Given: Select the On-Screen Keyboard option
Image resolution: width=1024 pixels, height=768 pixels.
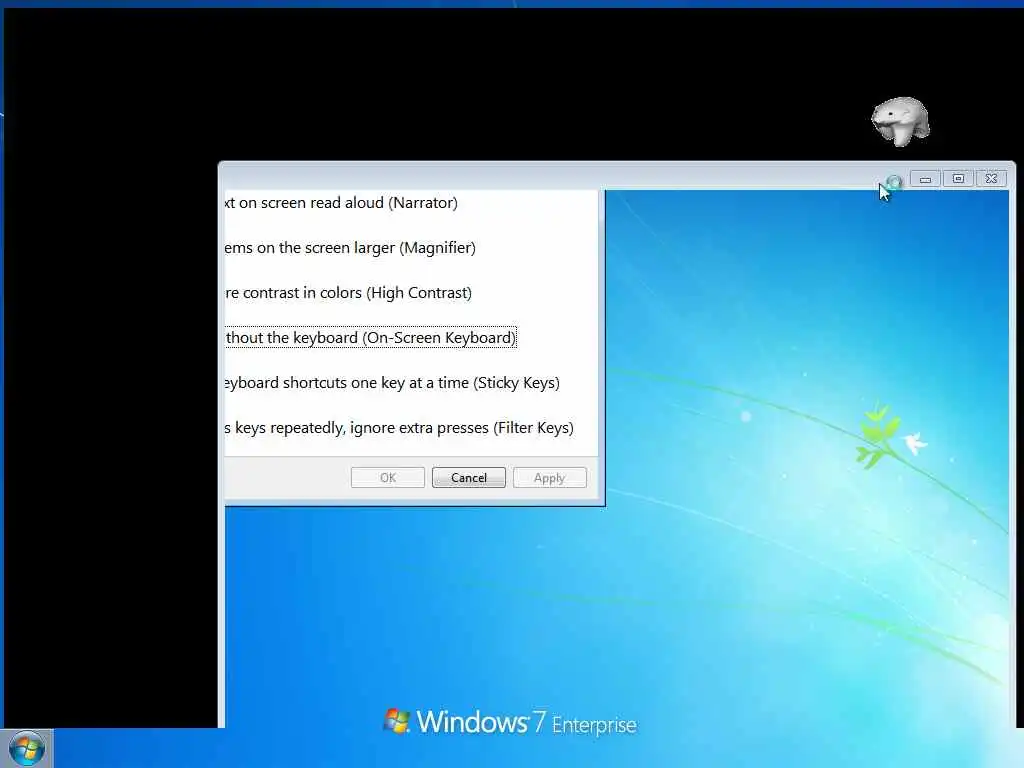Looking at the screenshot, I should tap(371, 338).
